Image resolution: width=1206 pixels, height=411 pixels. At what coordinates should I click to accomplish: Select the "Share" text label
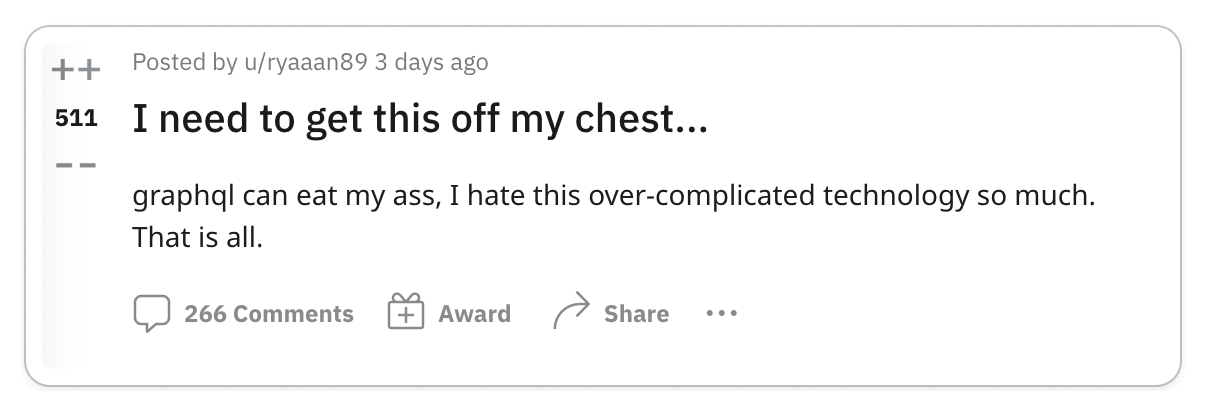636,314
